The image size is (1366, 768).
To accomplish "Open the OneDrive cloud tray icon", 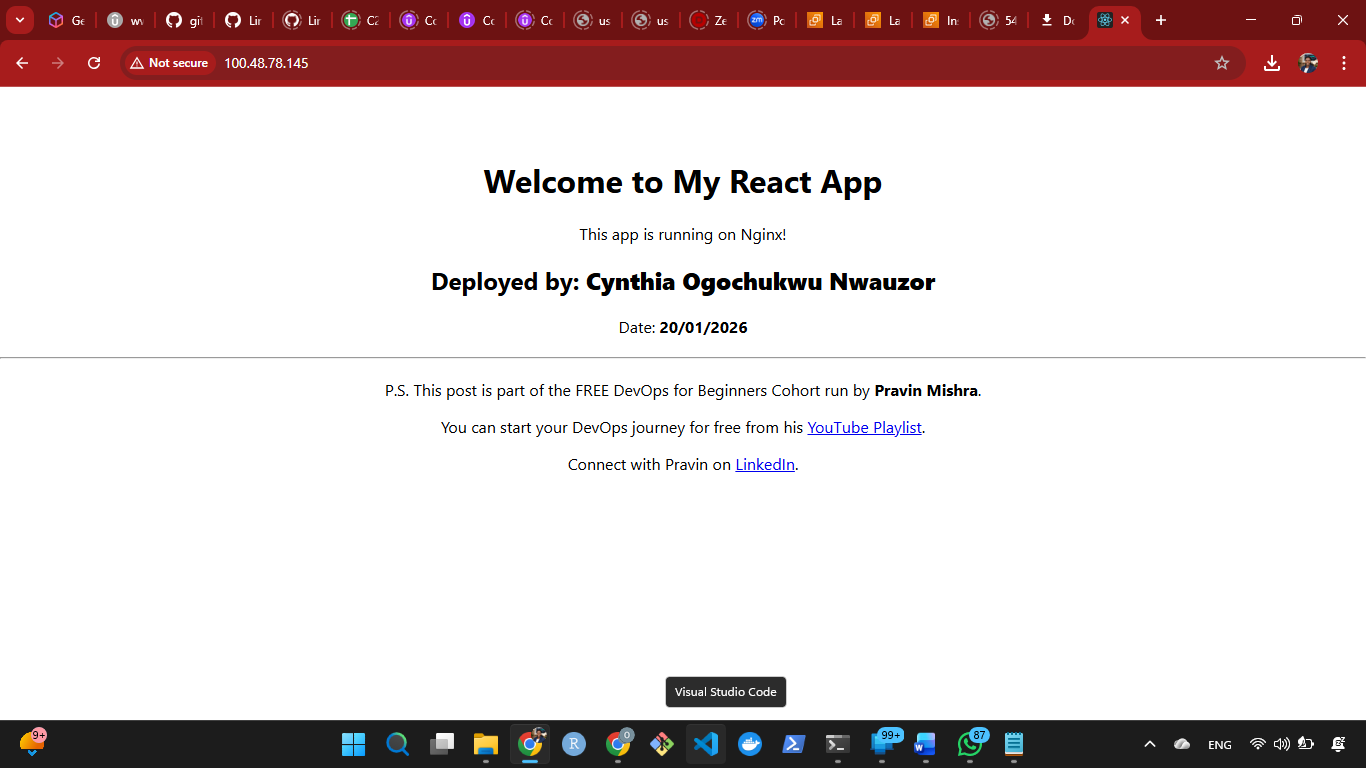I will (1182, 744).
